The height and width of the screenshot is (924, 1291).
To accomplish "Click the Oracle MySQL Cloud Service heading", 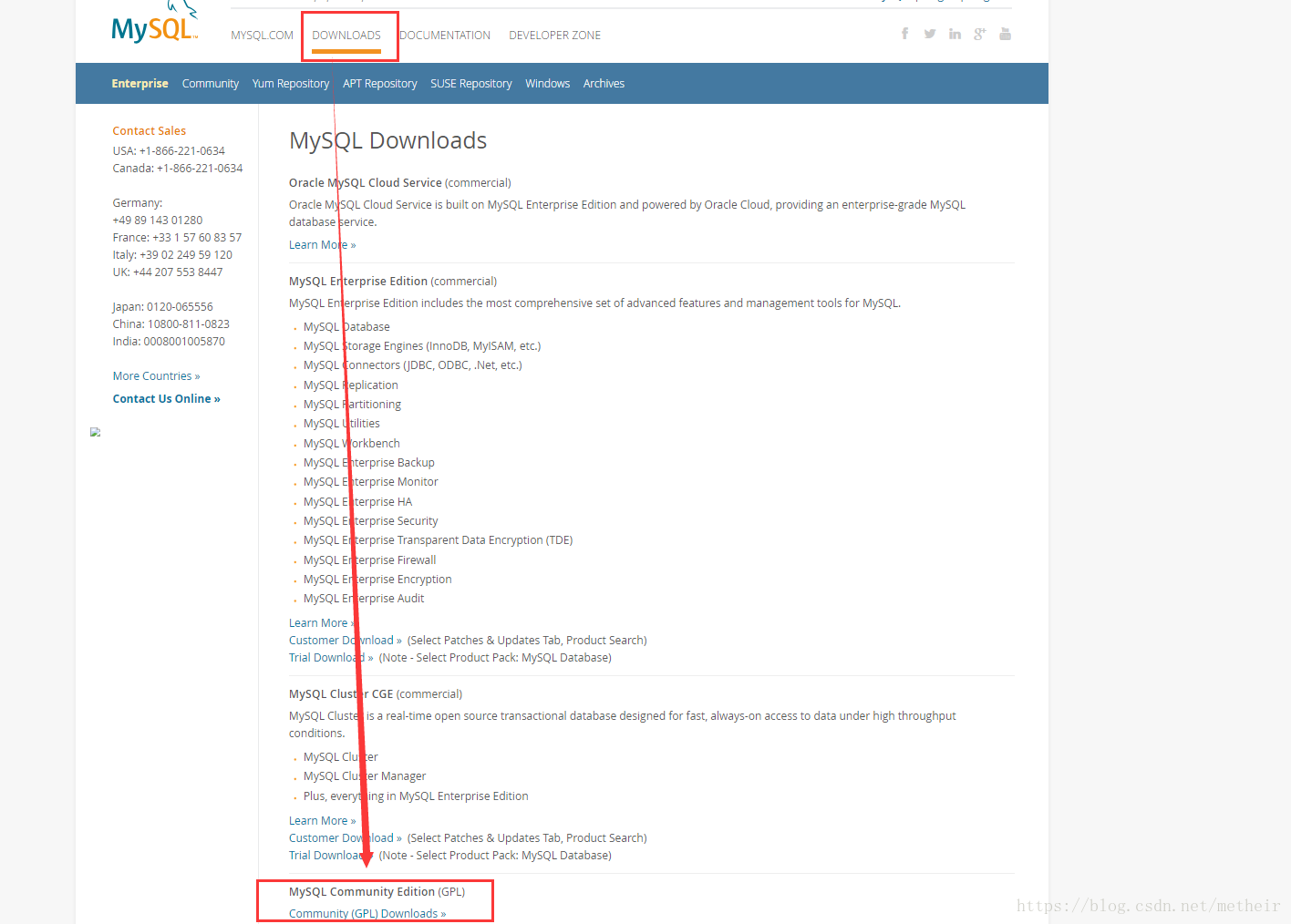I will [365, 183].
